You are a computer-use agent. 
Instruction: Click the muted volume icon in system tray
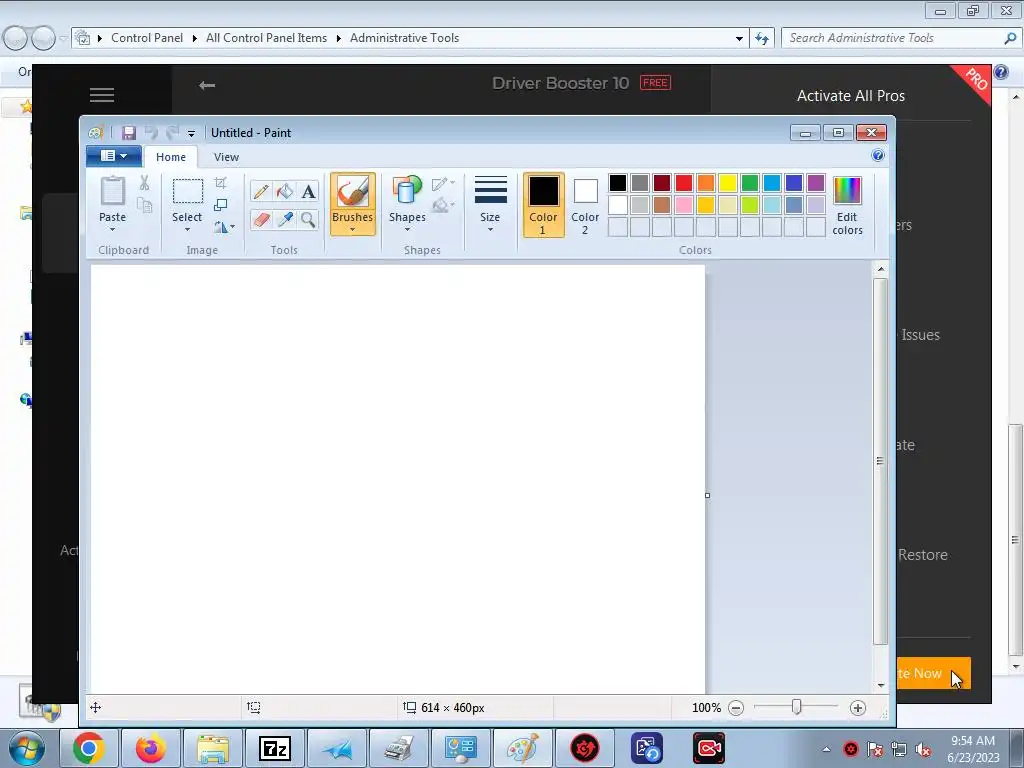923,749
